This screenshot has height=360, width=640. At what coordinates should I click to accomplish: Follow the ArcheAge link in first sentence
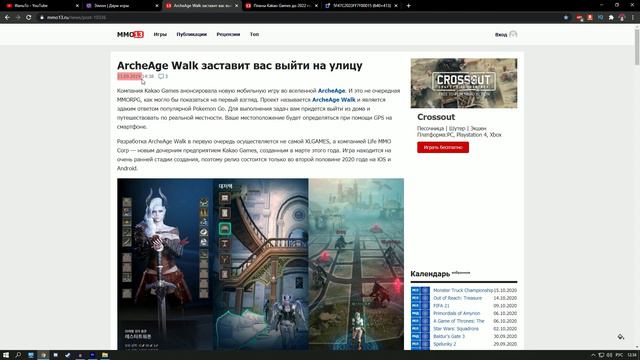point(331,91)
